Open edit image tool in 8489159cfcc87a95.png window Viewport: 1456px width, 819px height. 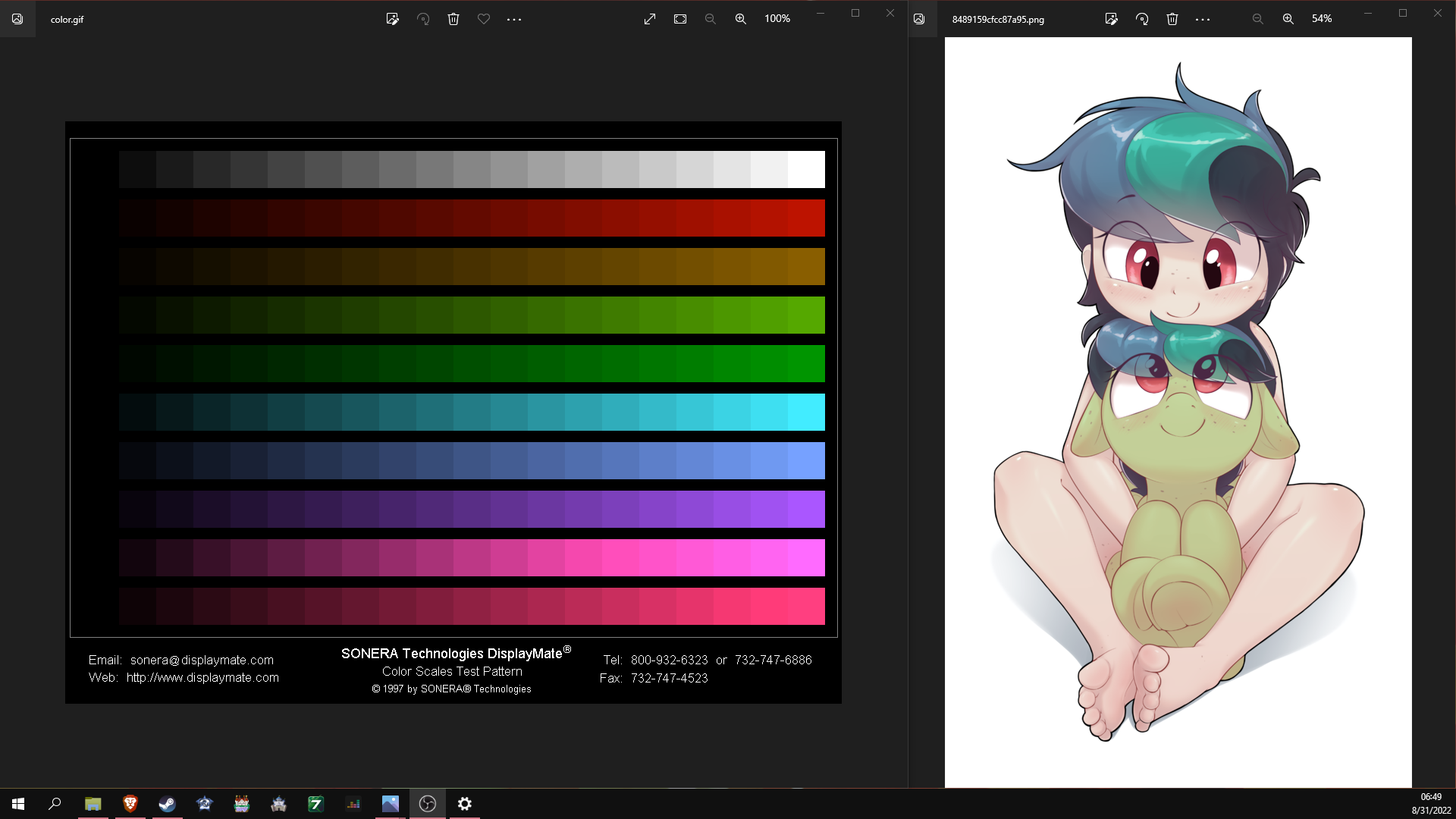tap(1112, 19)
